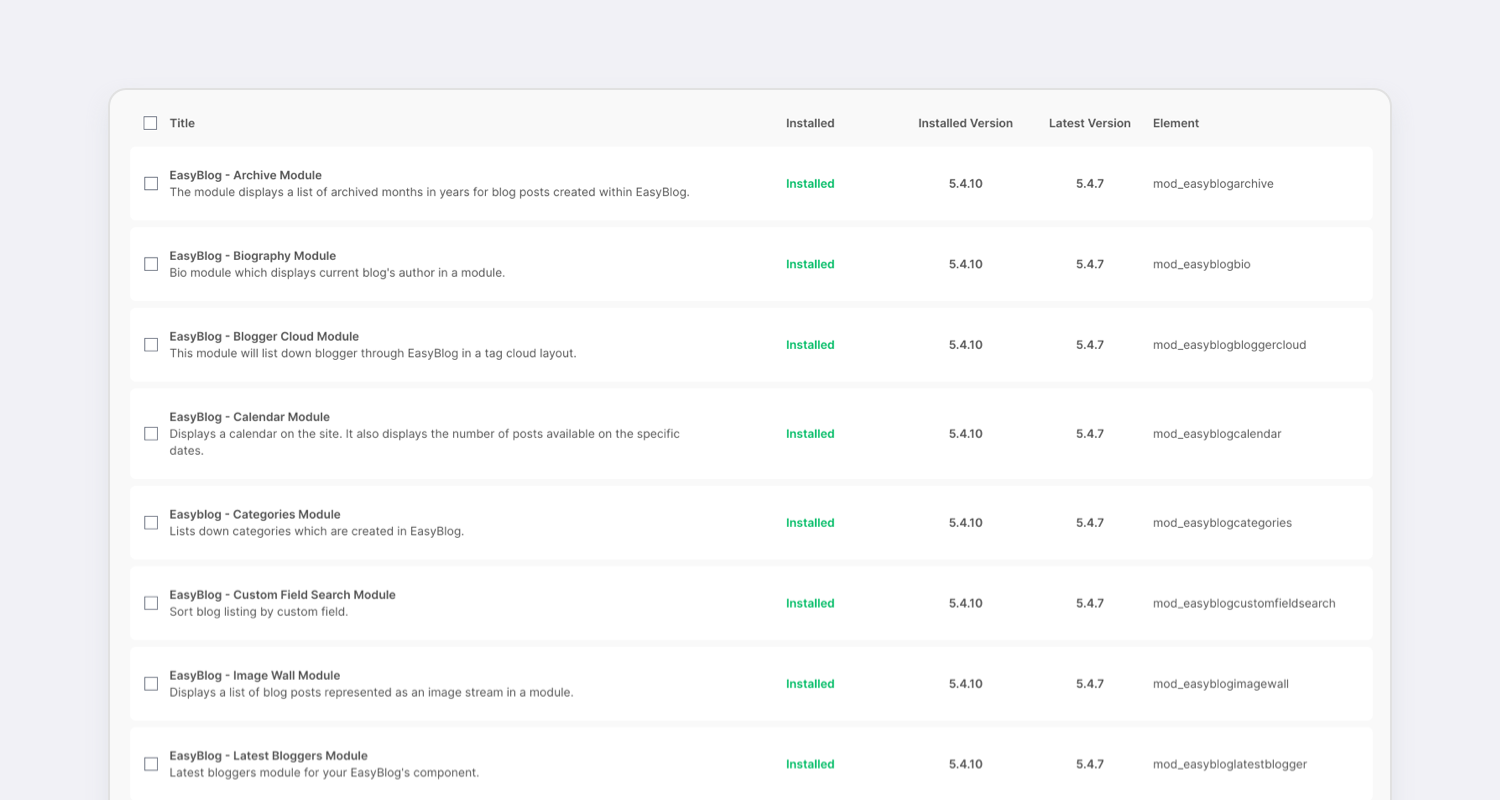Select the Blogger Cloud Module checkbox
Viewport: 1500px width, 800px height.
[x=151, y=345]
